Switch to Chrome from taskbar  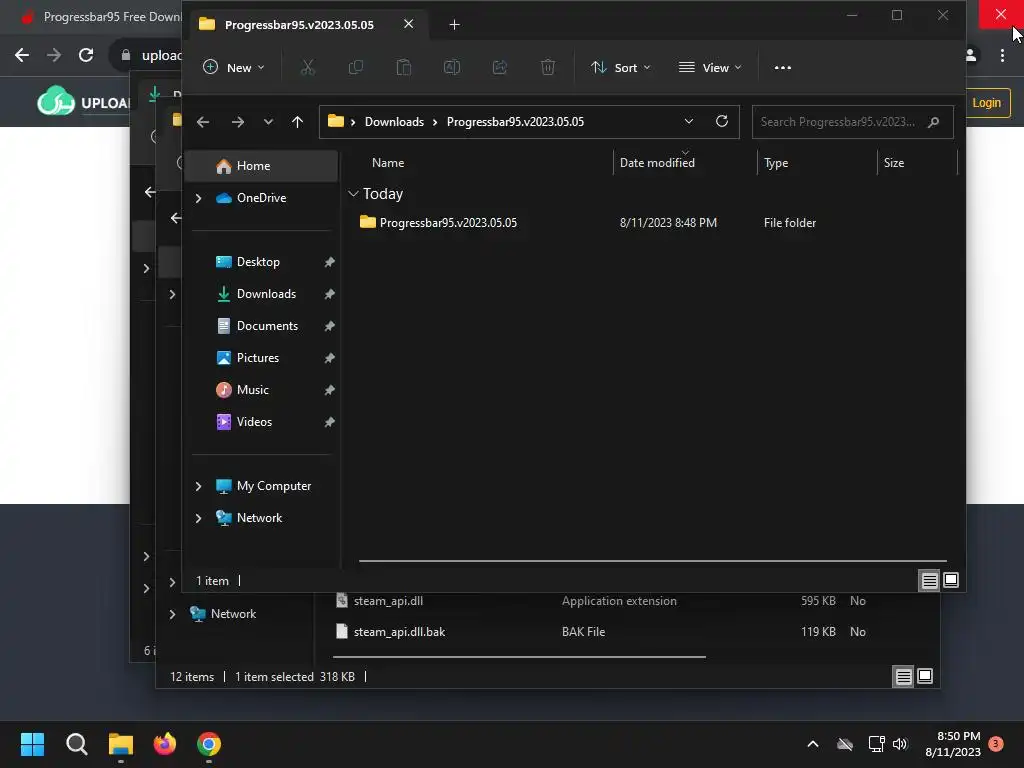tap(209, 744)
